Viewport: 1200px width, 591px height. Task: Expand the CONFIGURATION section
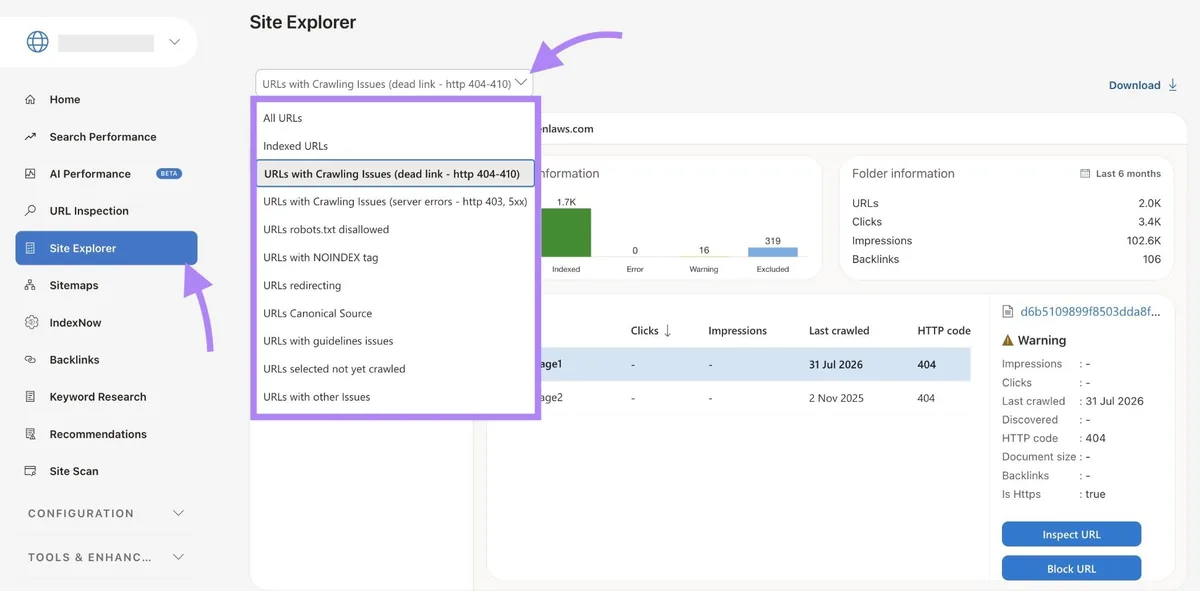[106, 513]
